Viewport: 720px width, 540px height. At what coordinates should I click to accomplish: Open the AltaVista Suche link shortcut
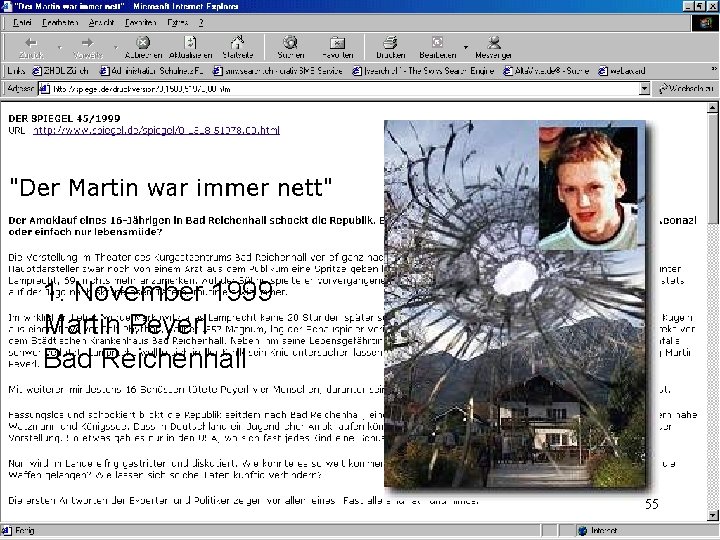pos(546,71)
